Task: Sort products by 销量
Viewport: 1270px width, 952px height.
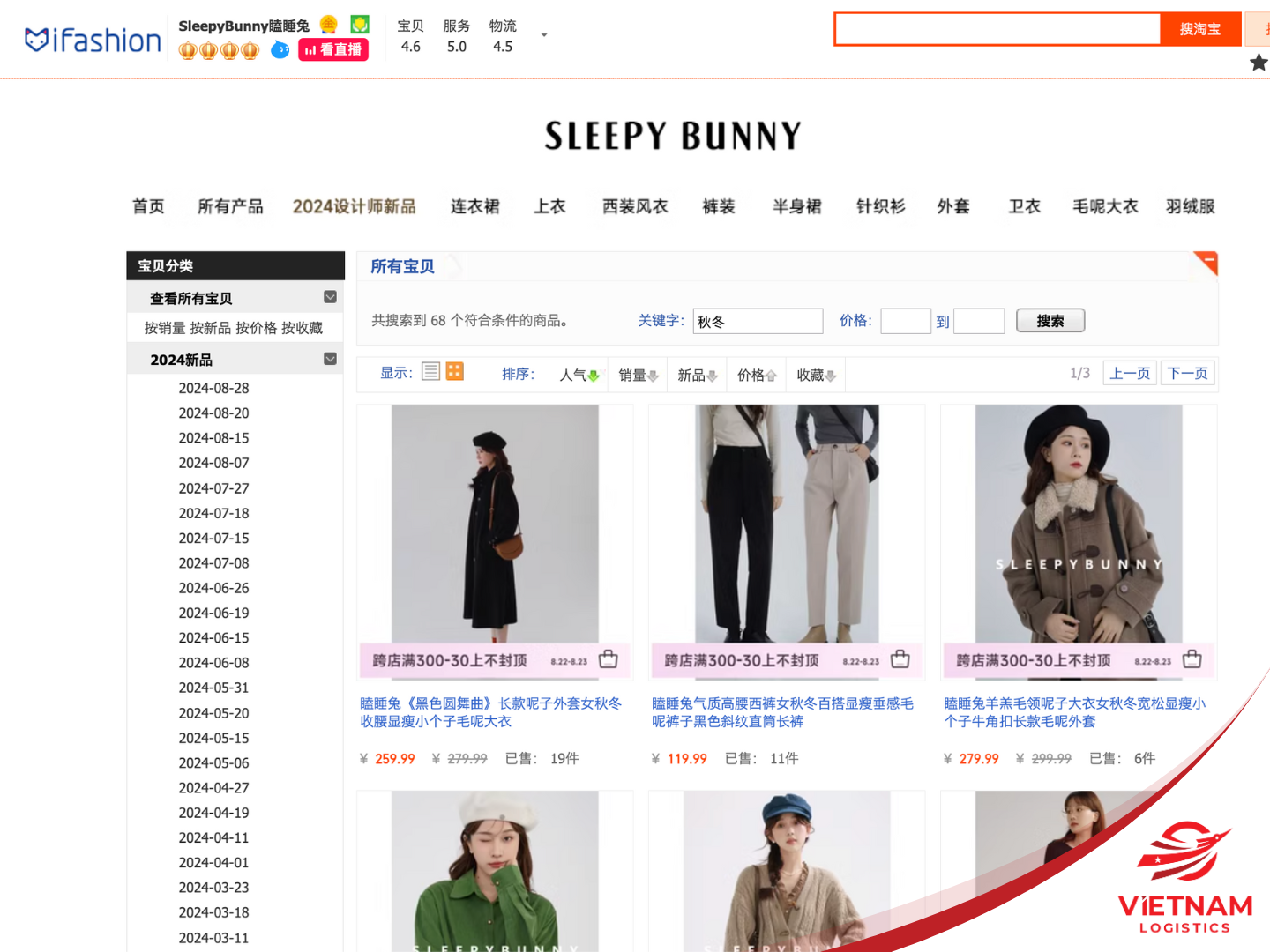Action: pos(639,375)
